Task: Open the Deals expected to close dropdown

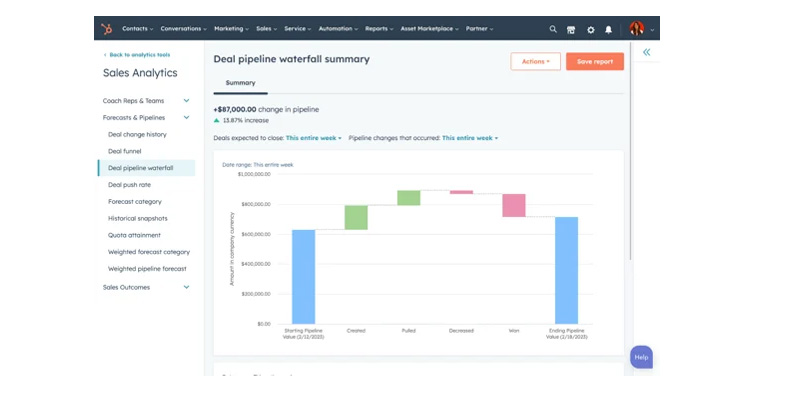Action: coord(313,138)
